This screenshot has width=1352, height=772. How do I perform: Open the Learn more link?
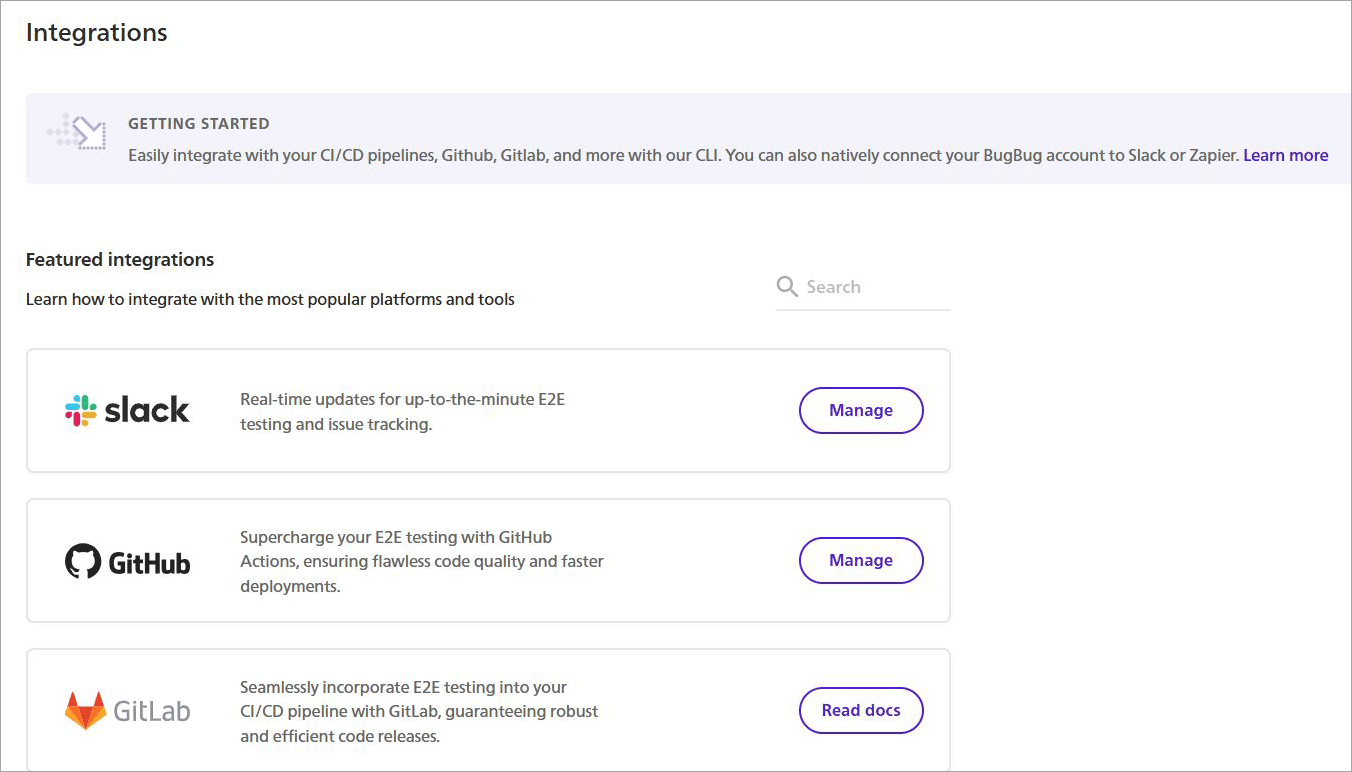(1285, 155)
